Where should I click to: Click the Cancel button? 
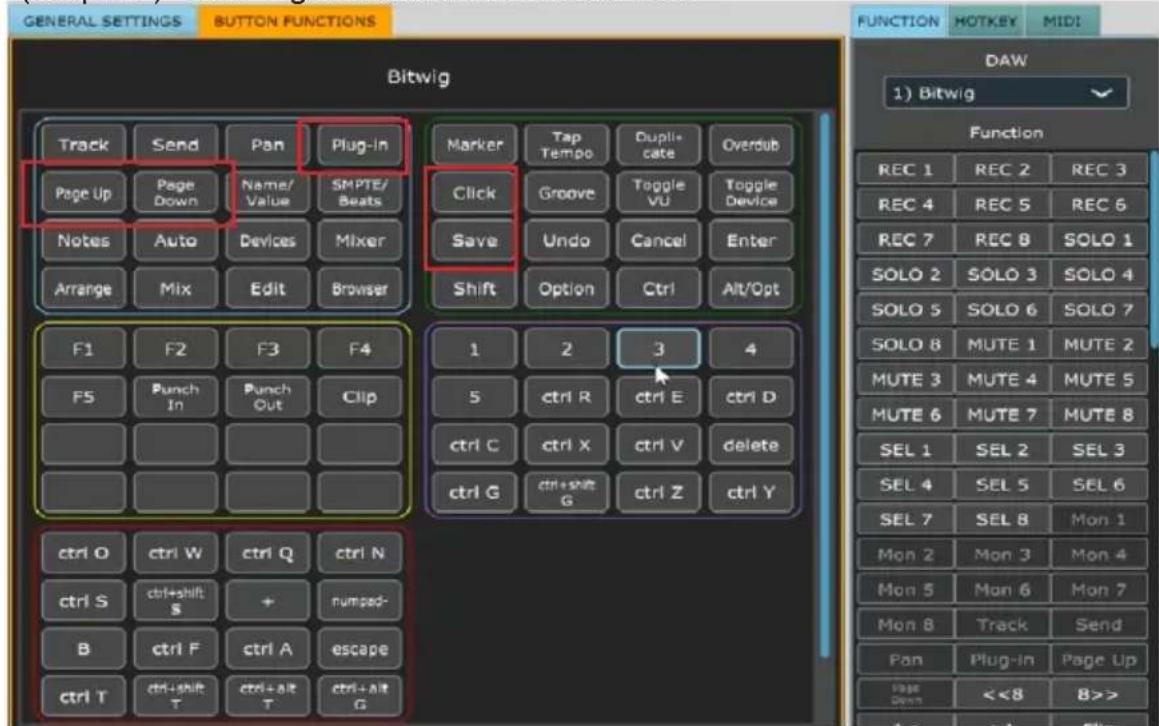pyautogui.click(x=658, y=241)
